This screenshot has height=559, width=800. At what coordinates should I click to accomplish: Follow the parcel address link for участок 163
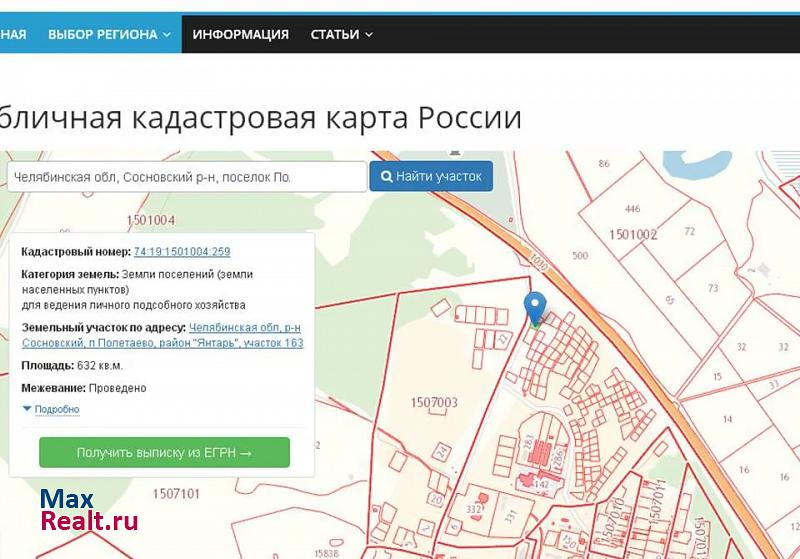[245, 335]
